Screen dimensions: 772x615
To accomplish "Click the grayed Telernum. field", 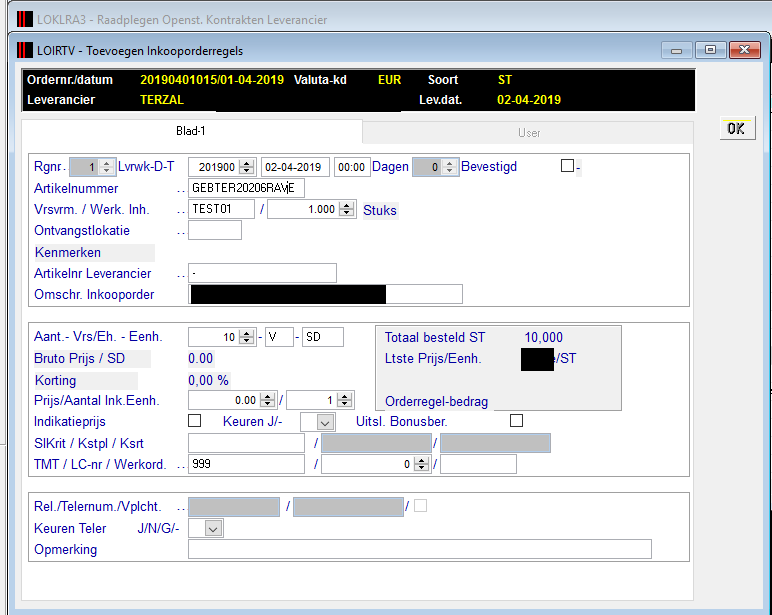I will (x=348, y=507).
